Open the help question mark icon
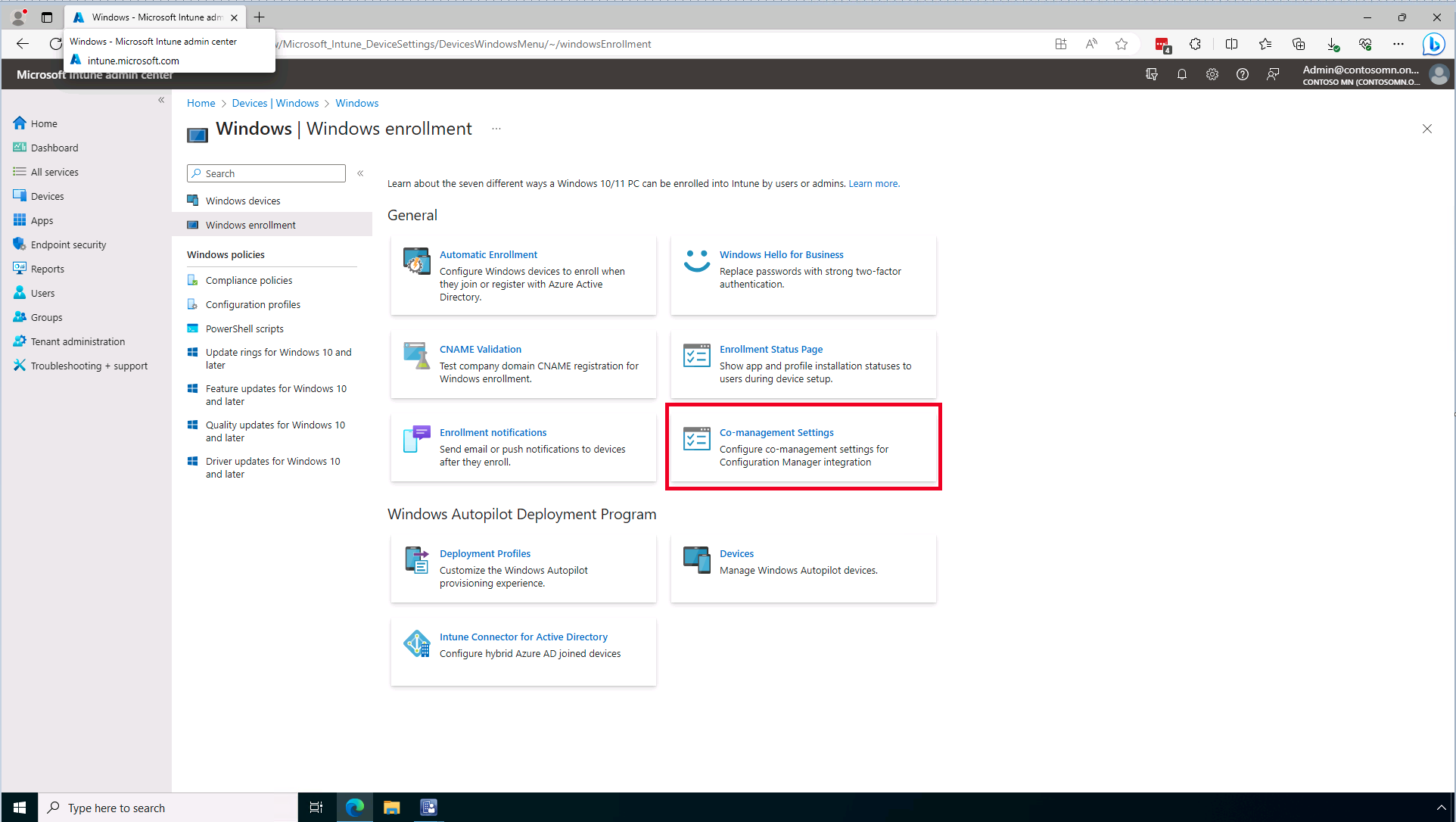Screen dimensions: 1456x822 click(1242, 74)
